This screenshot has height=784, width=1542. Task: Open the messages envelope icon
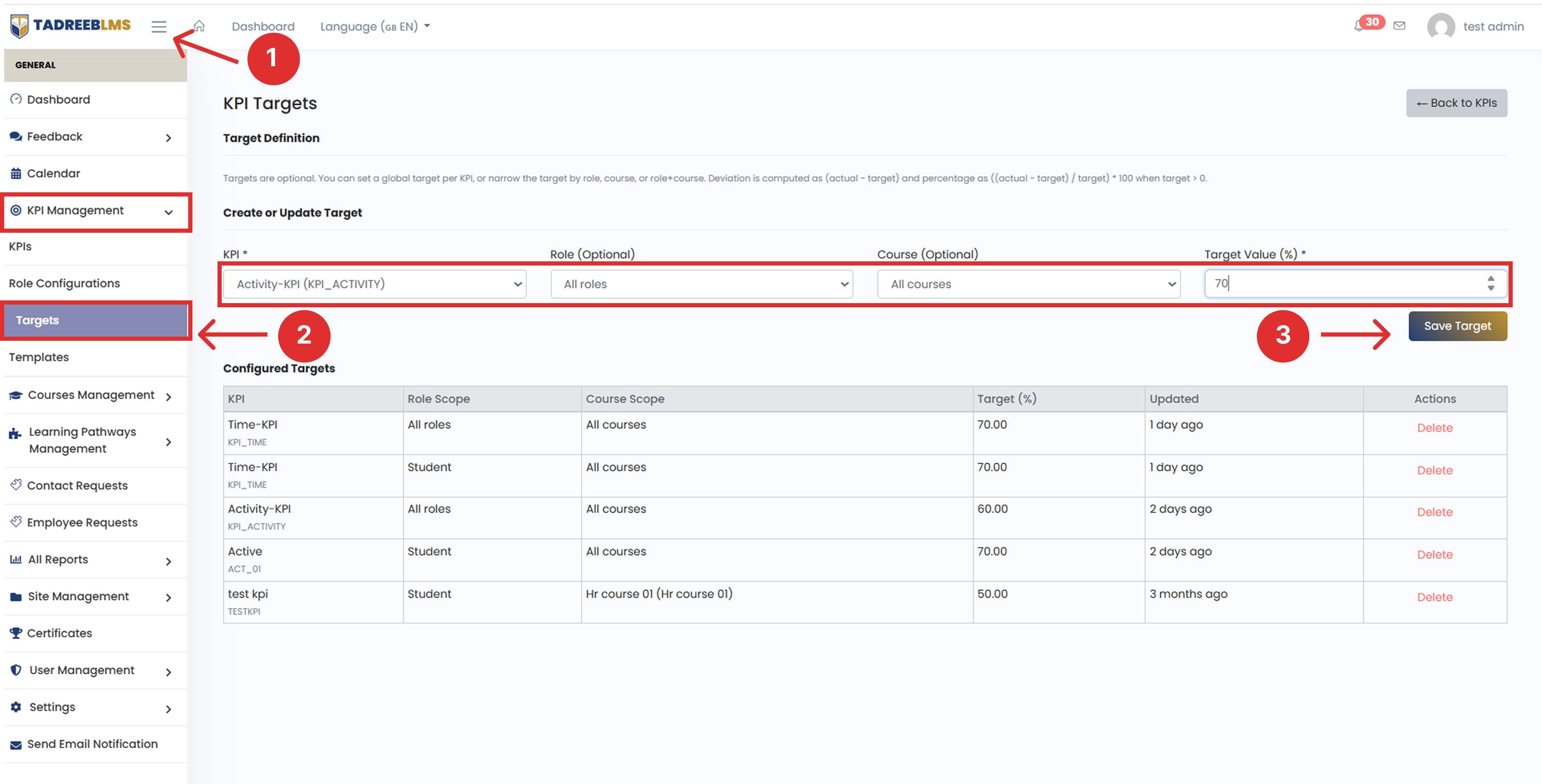[1399, 26]
